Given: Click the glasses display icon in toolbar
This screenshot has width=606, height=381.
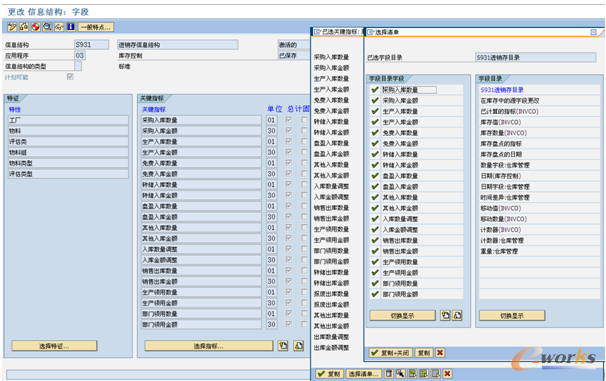Looking at the screenshot, I should coord(59,27).
